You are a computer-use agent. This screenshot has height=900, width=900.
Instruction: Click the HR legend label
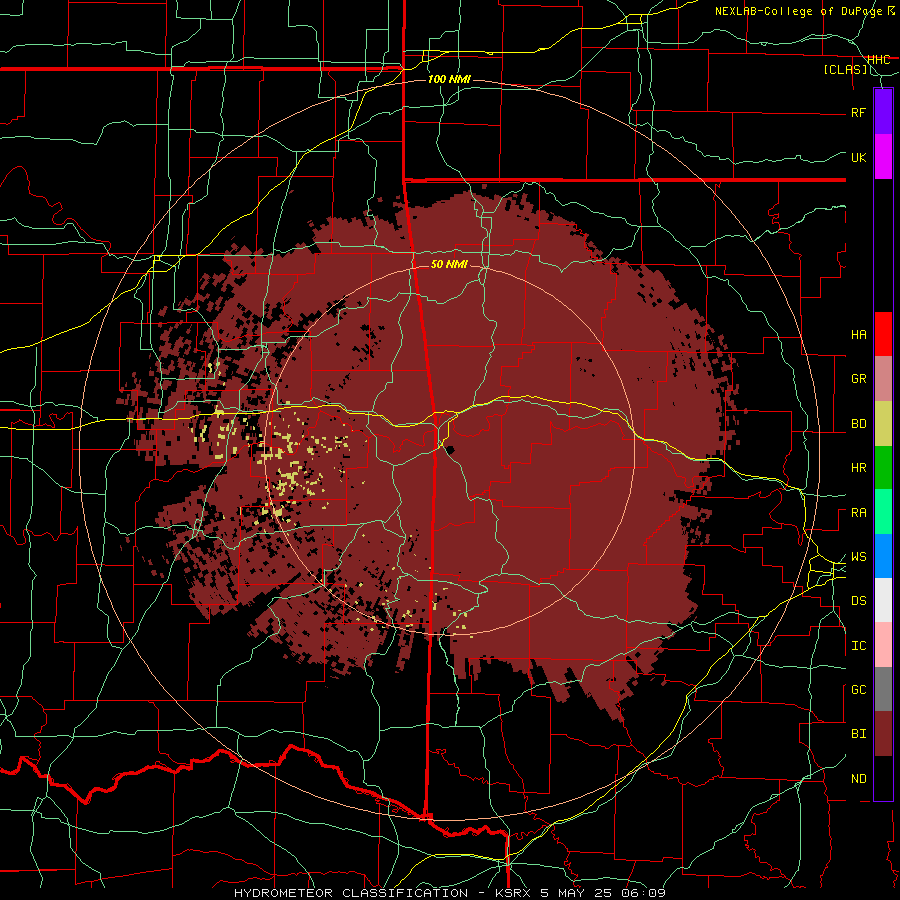pyautogui.click(x=859, y=468)
